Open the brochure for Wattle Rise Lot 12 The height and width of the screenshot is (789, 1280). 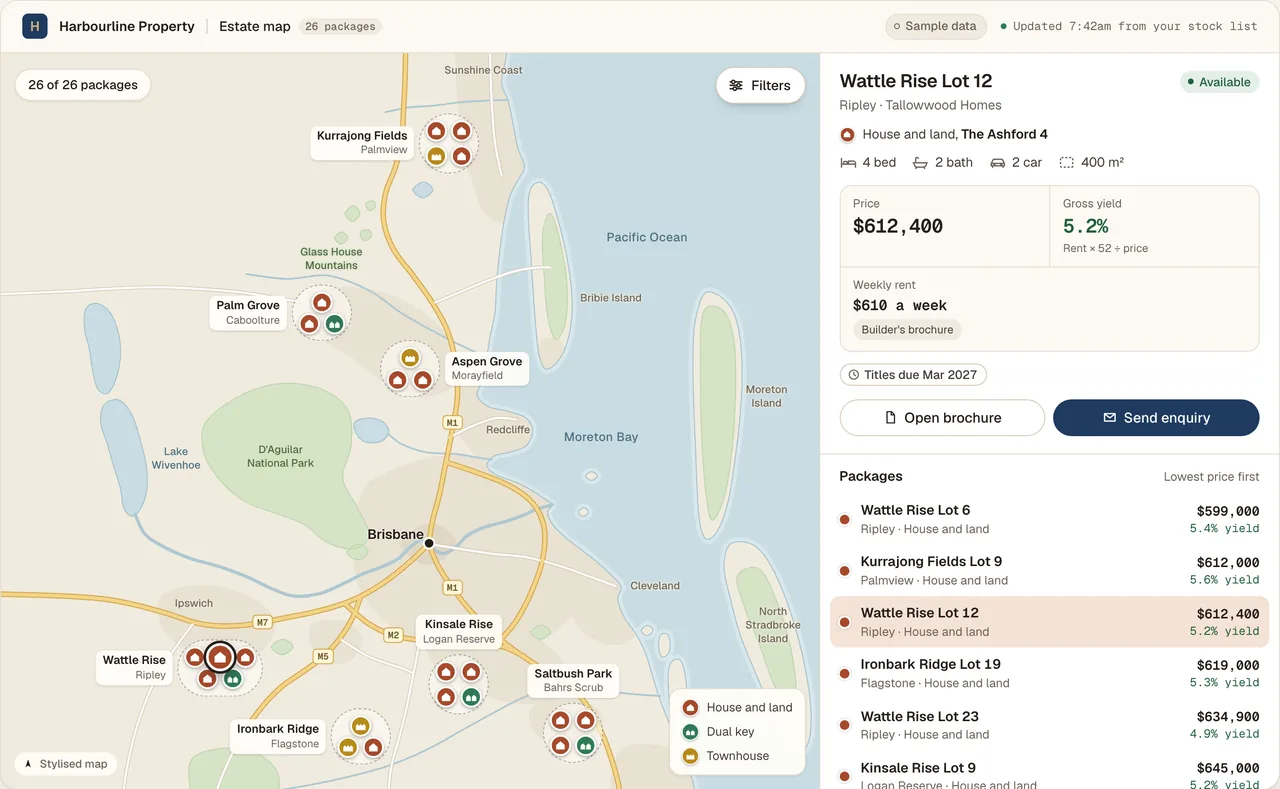coord(942,418)
